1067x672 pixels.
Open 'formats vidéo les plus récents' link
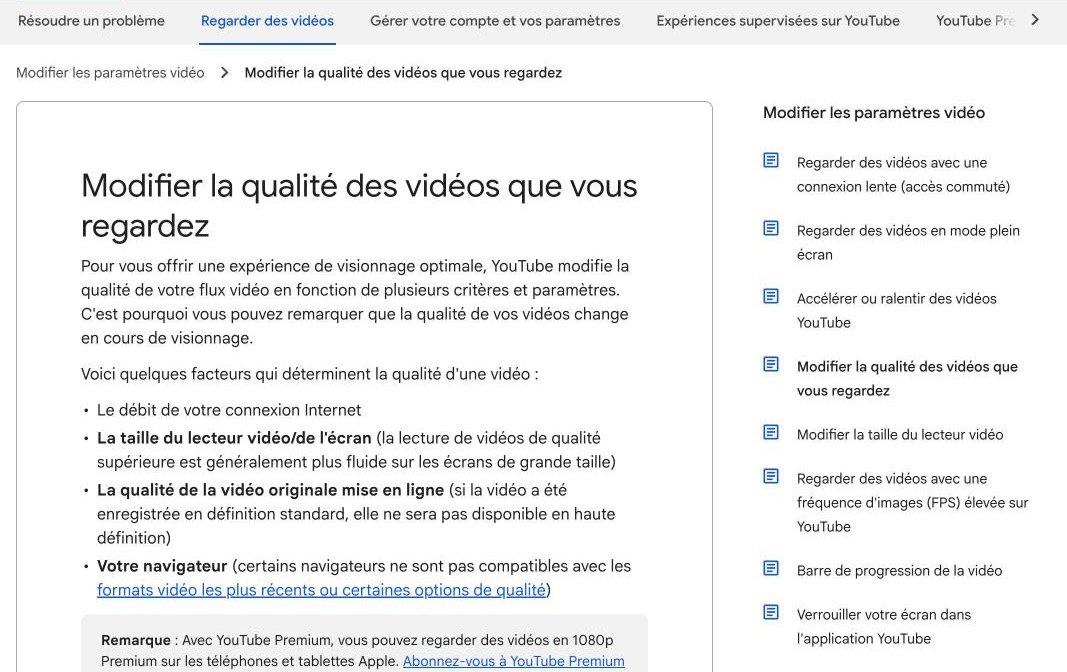[x=321, y=590]
